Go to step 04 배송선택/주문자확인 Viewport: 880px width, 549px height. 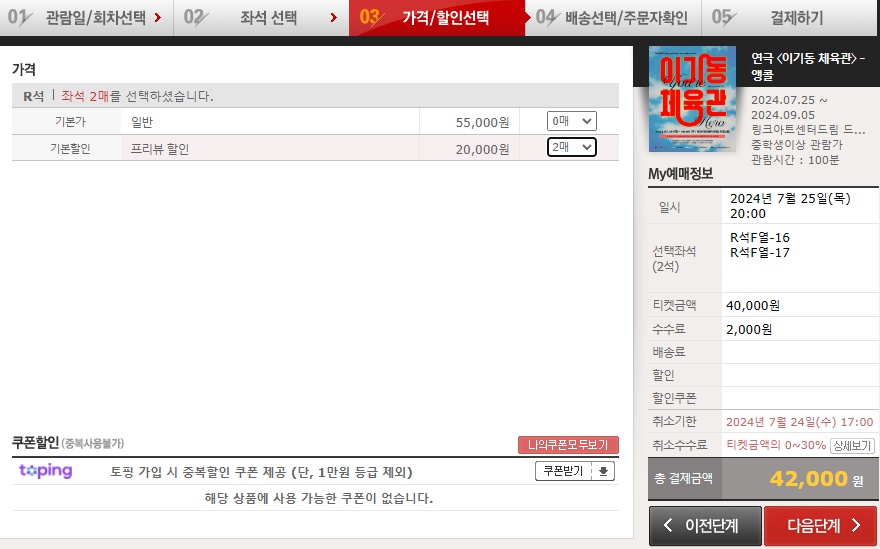point(613,17)
